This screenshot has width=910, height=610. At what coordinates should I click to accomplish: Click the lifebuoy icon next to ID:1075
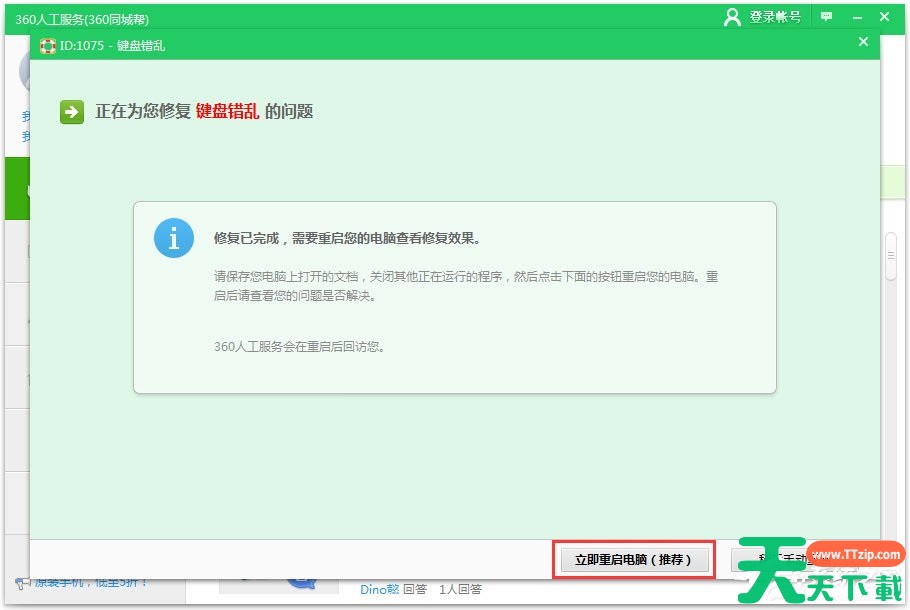coord(47,46)
